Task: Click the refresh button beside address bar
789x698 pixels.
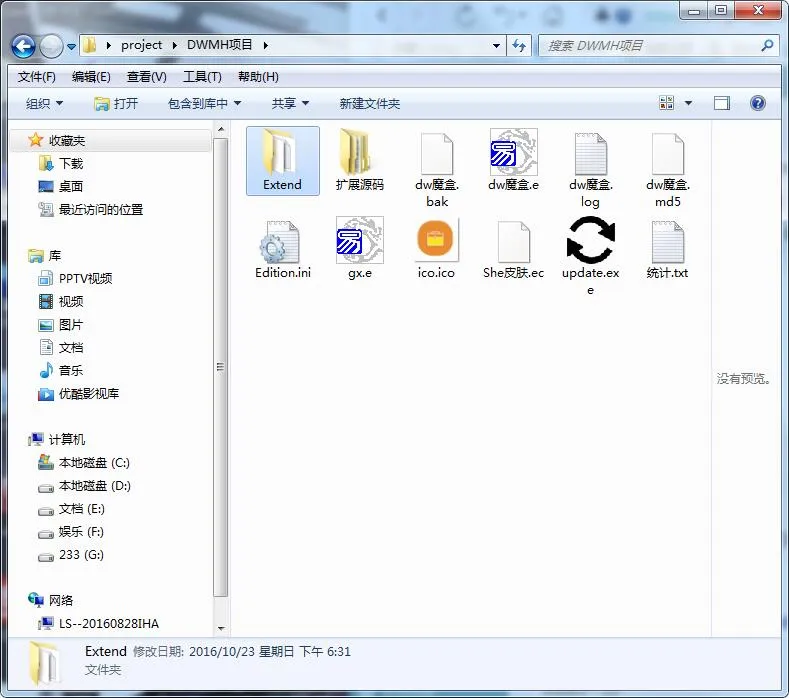Action: click(519, 46)
